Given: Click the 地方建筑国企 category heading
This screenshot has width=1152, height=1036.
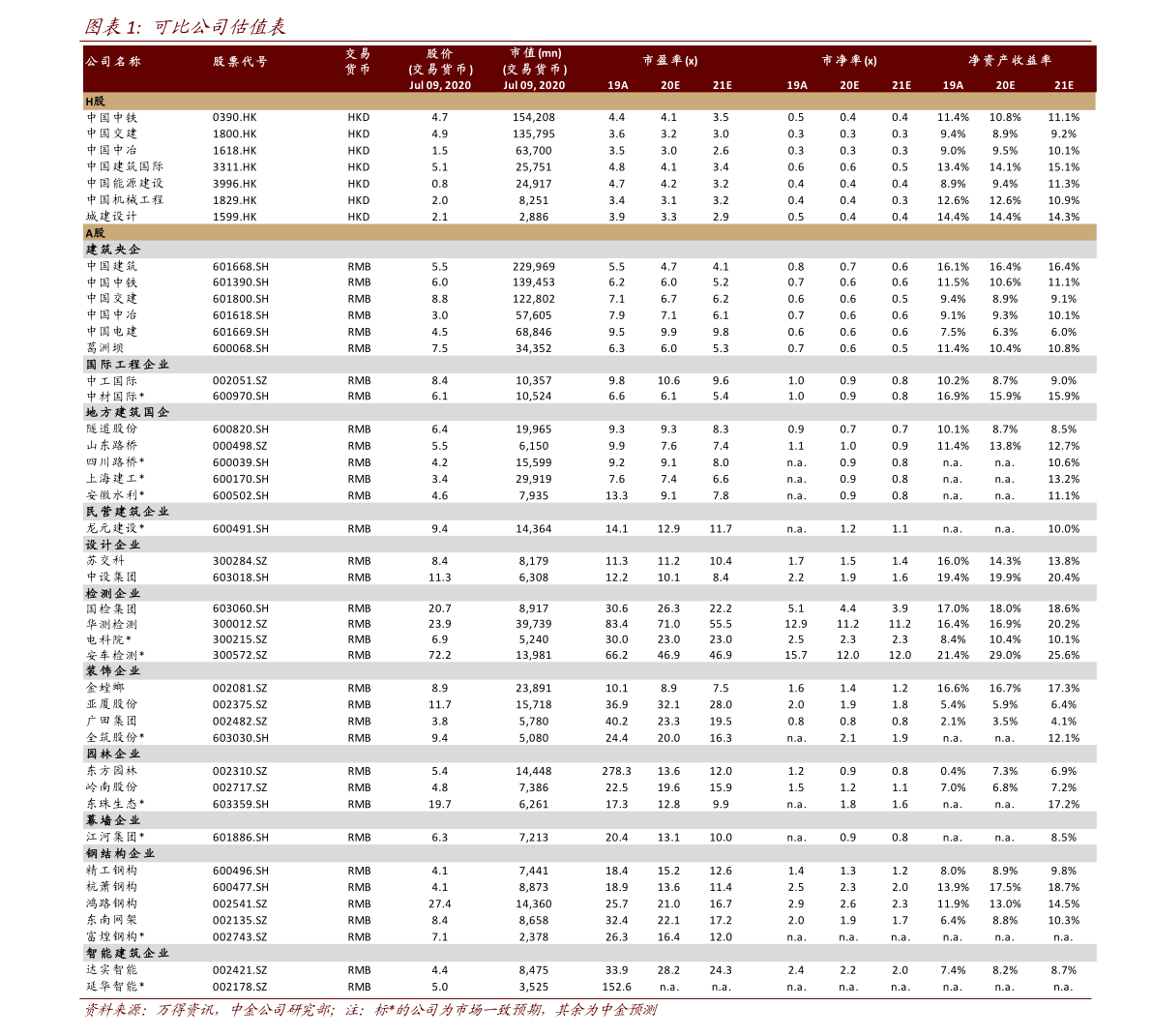Looking at the screenshot, I should (x=127, y=412).
